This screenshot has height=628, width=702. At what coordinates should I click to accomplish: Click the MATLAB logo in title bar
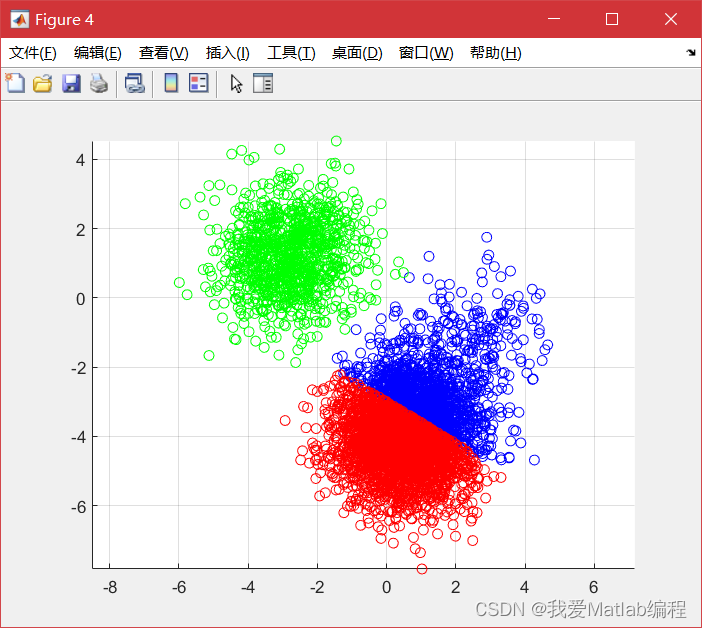tap(20, 19)
